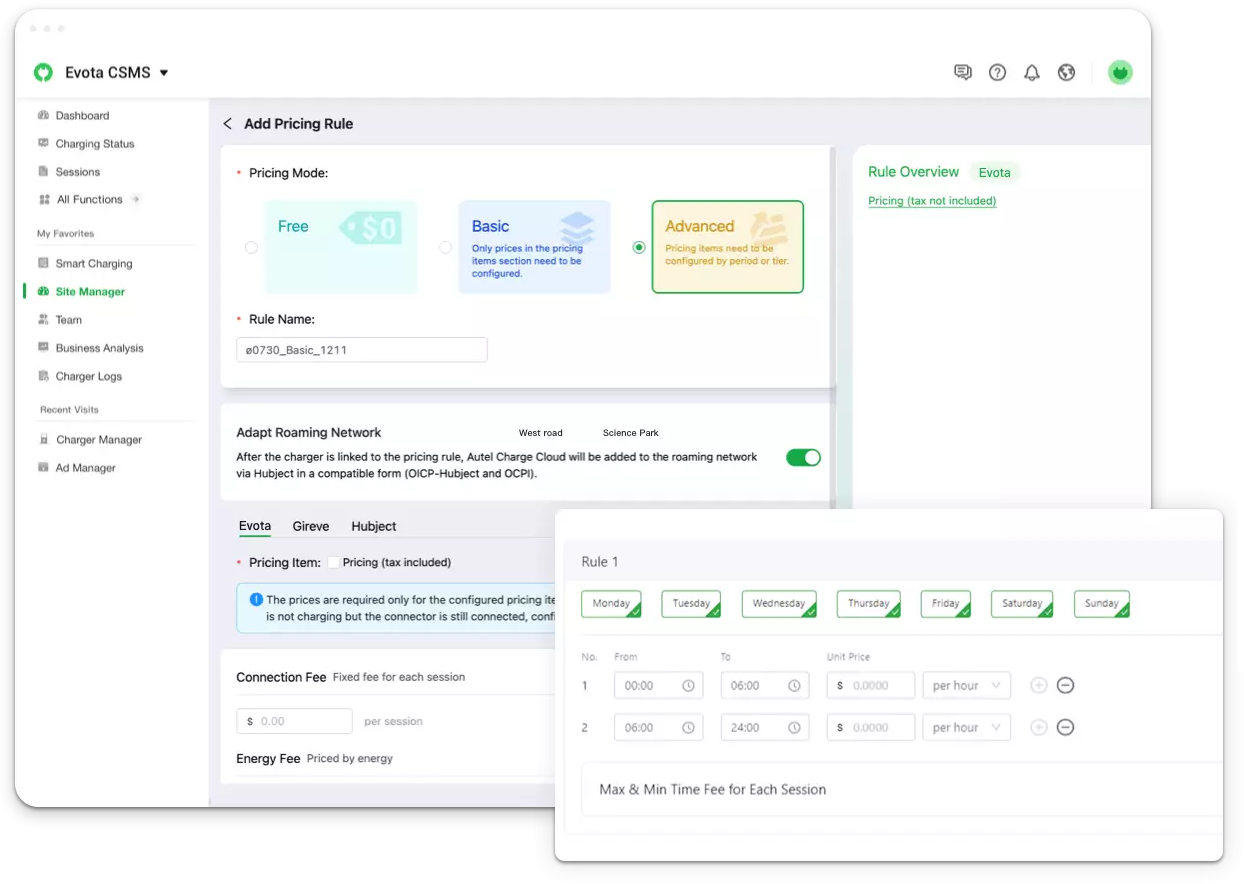This screenshot has height=884, width=1244.
Task: Disable the Adapt Roaming Network toggle
Action: click(x=803, y=456)
